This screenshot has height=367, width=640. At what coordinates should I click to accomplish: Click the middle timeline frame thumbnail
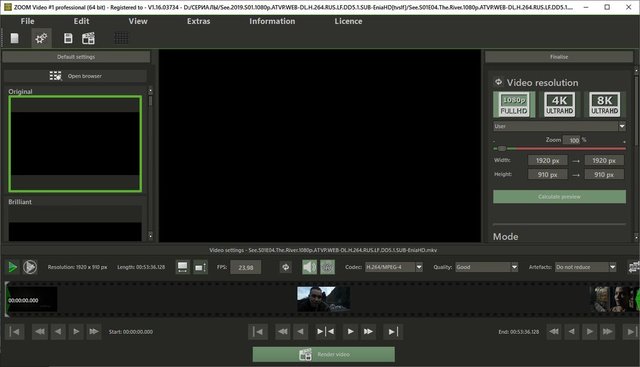(x=323, y=299)
